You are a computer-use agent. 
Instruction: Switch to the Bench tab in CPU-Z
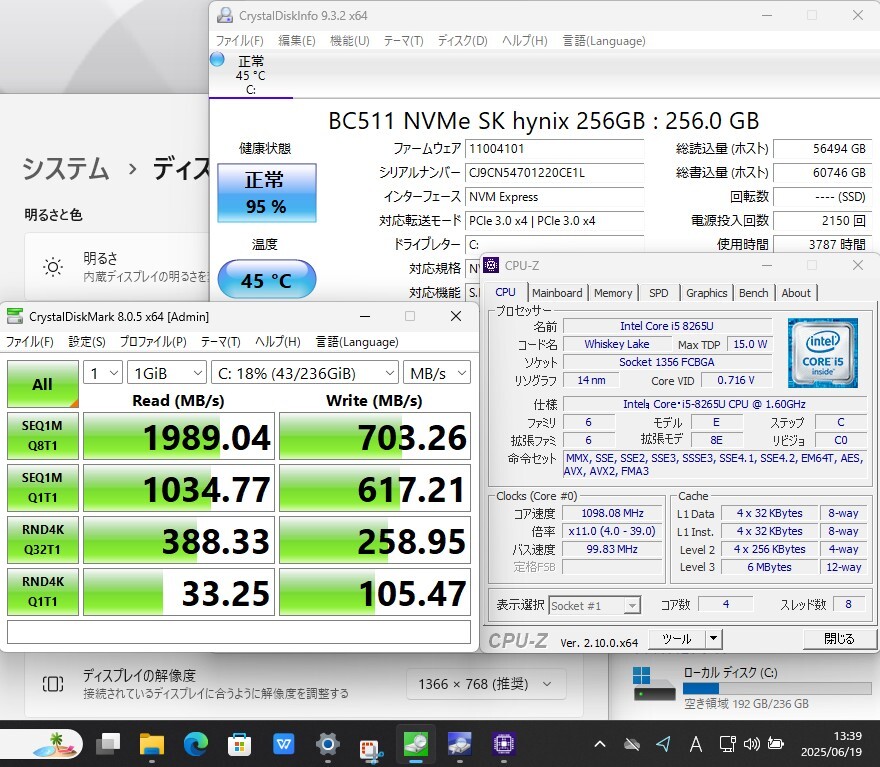click(x=753, y=293)
